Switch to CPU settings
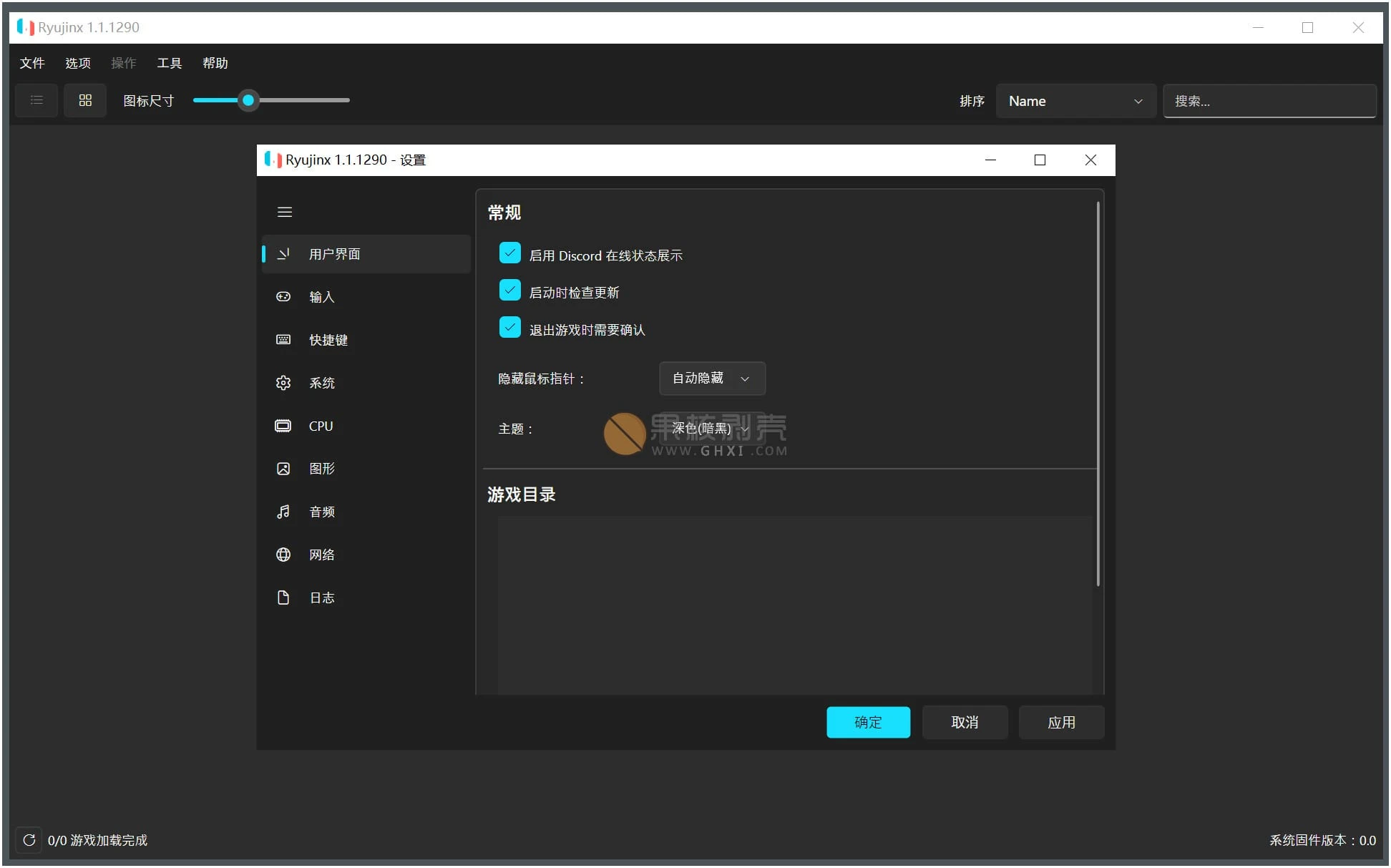Screen dimensions: 1391x868 tap(320, 426)
